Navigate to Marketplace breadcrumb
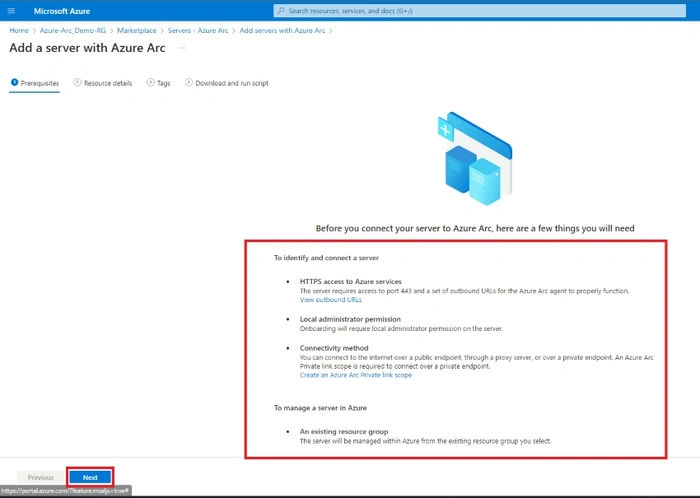This screenshot has width=700, height=498. point(137,30)
